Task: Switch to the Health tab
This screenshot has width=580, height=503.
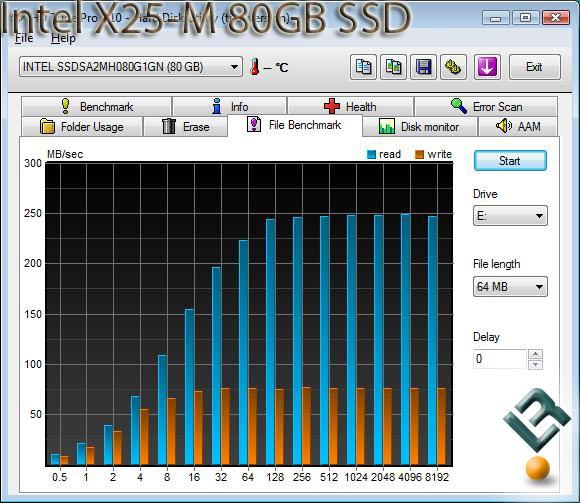Action: 350,107
